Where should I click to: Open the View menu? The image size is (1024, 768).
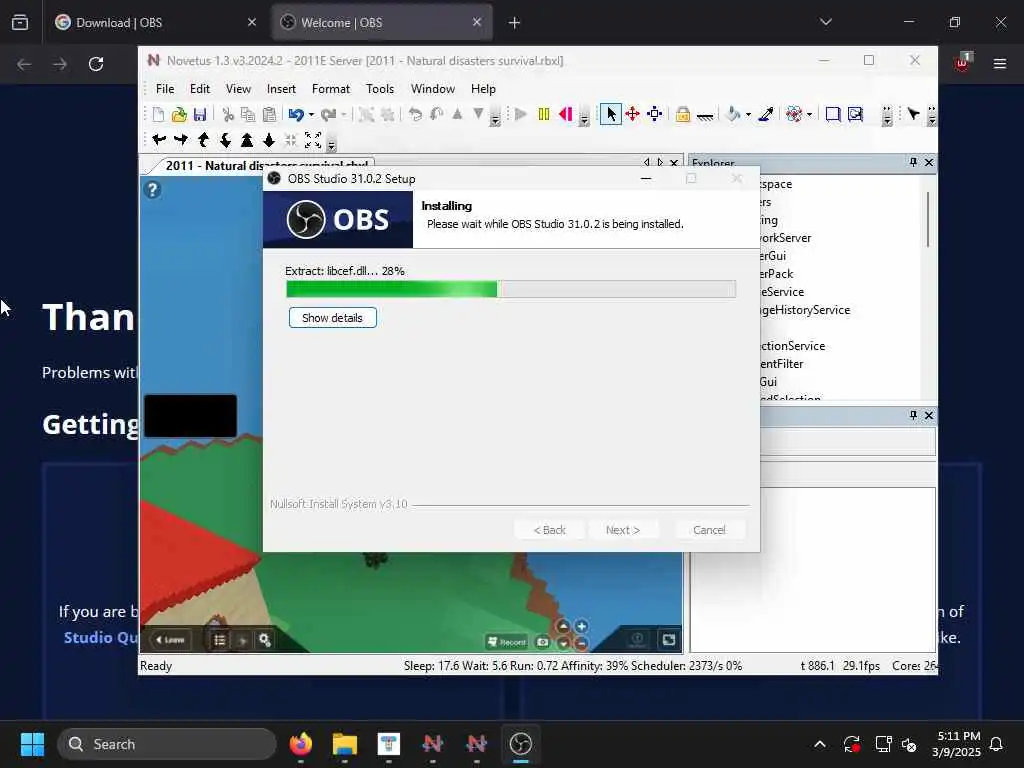(x=238, y=89)
